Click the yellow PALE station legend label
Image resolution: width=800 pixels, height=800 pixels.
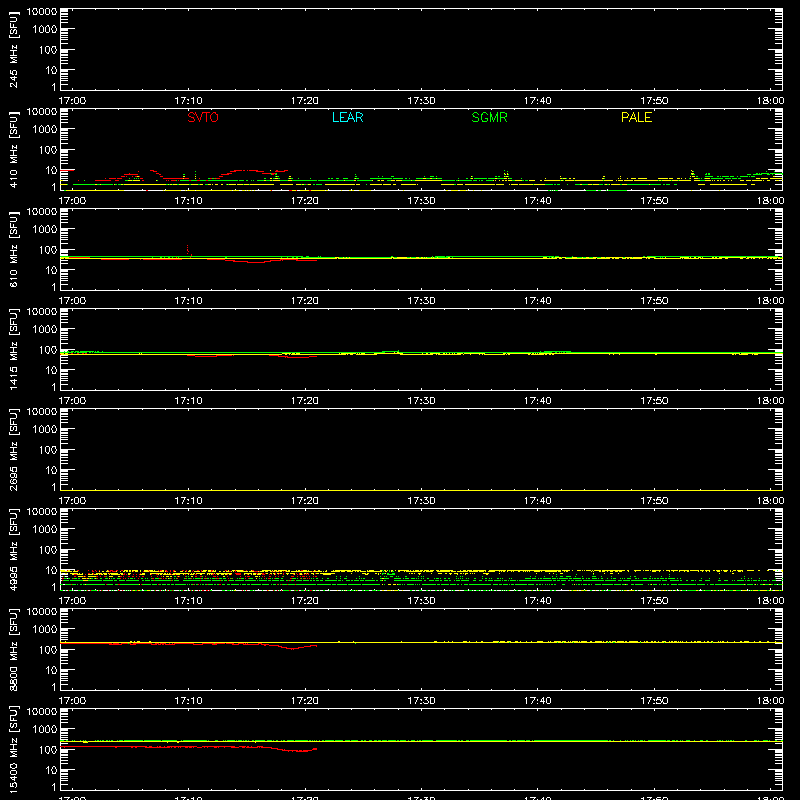(636, 117)
